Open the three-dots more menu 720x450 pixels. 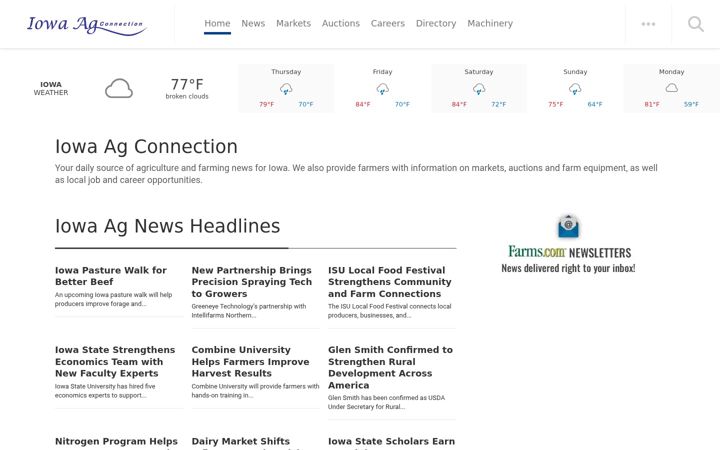(x=648, y=24)
